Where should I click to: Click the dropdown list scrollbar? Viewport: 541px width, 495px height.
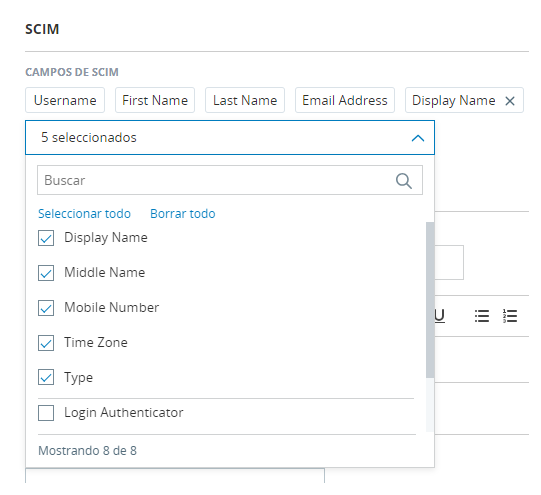pyautogui.click(x=430, y=299)
